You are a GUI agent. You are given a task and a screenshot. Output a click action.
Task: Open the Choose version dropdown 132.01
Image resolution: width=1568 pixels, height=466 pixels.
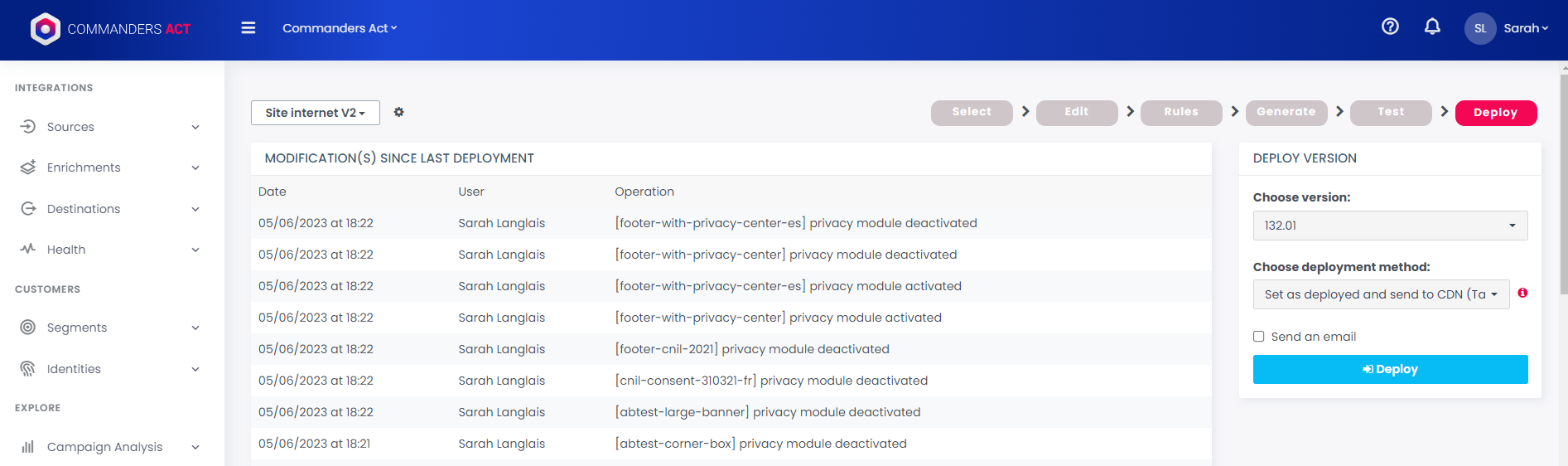(x=1389, y=226)
